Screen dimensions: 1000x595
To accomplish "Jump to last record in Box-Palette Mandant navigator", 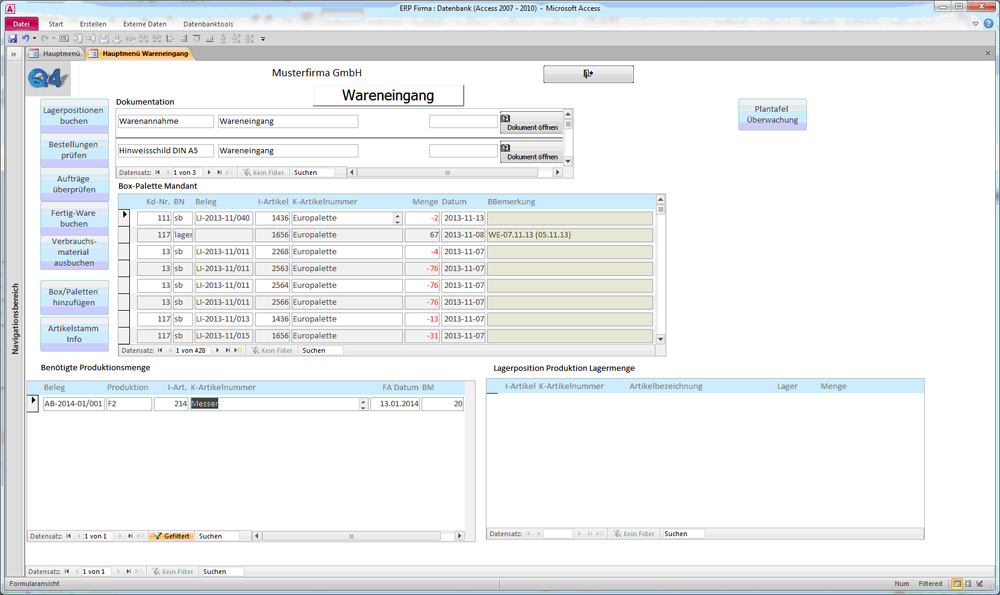I will (x=228, y=350).
